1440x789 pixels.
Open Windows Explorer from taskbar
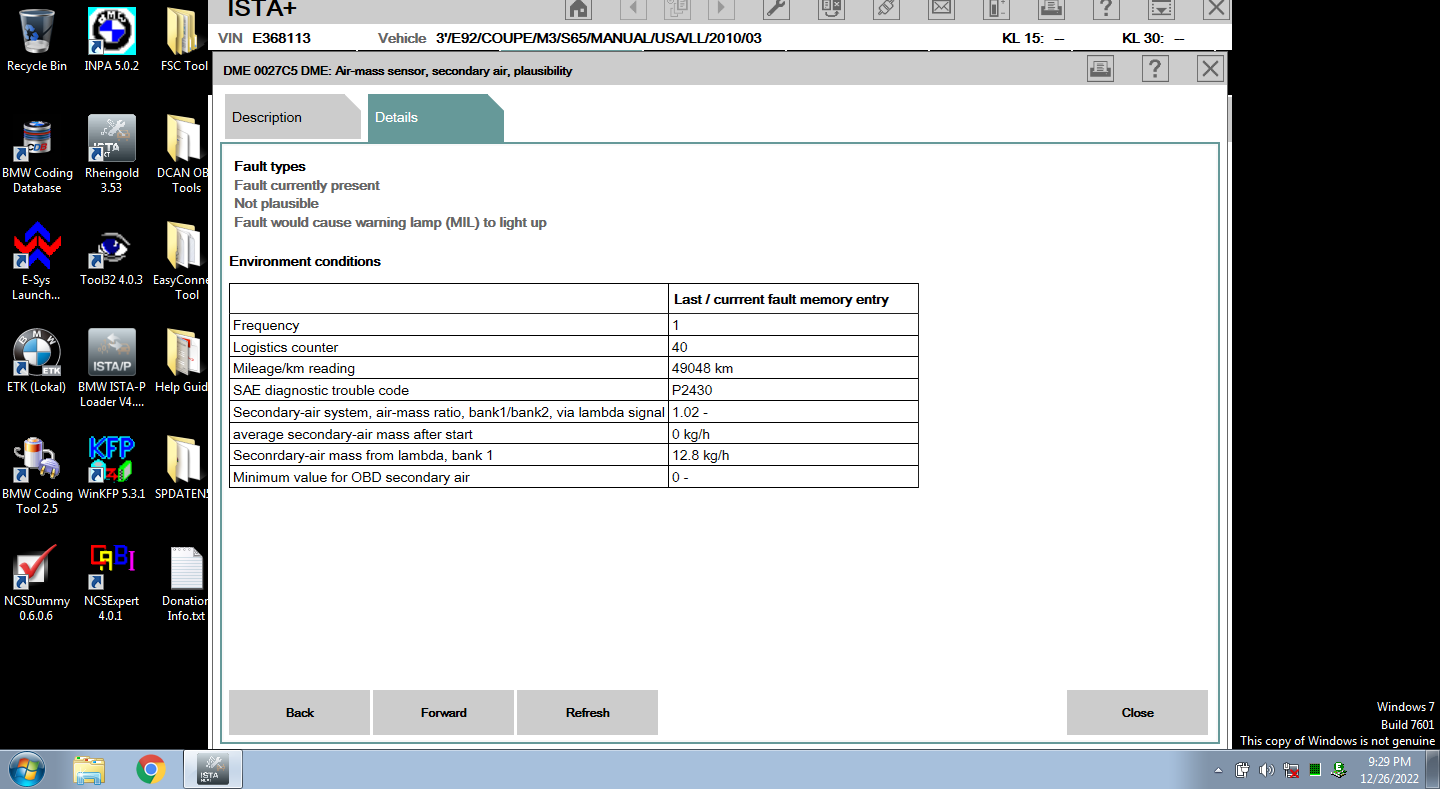[90, 768]
